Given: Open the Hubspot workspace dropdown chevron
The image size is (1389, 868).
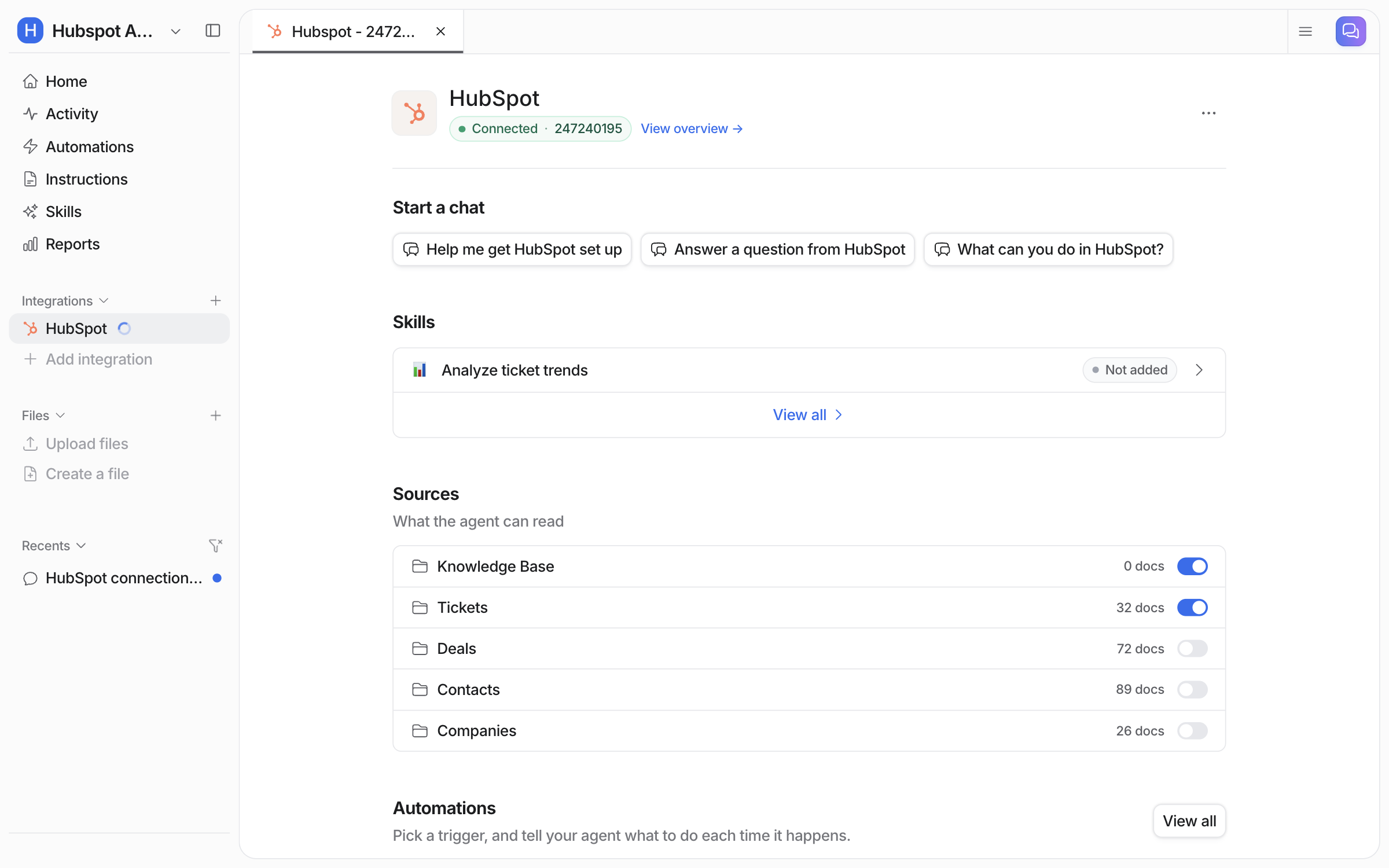Looking at the screenshot, I should pyautogui.click(x=176, y=31).
